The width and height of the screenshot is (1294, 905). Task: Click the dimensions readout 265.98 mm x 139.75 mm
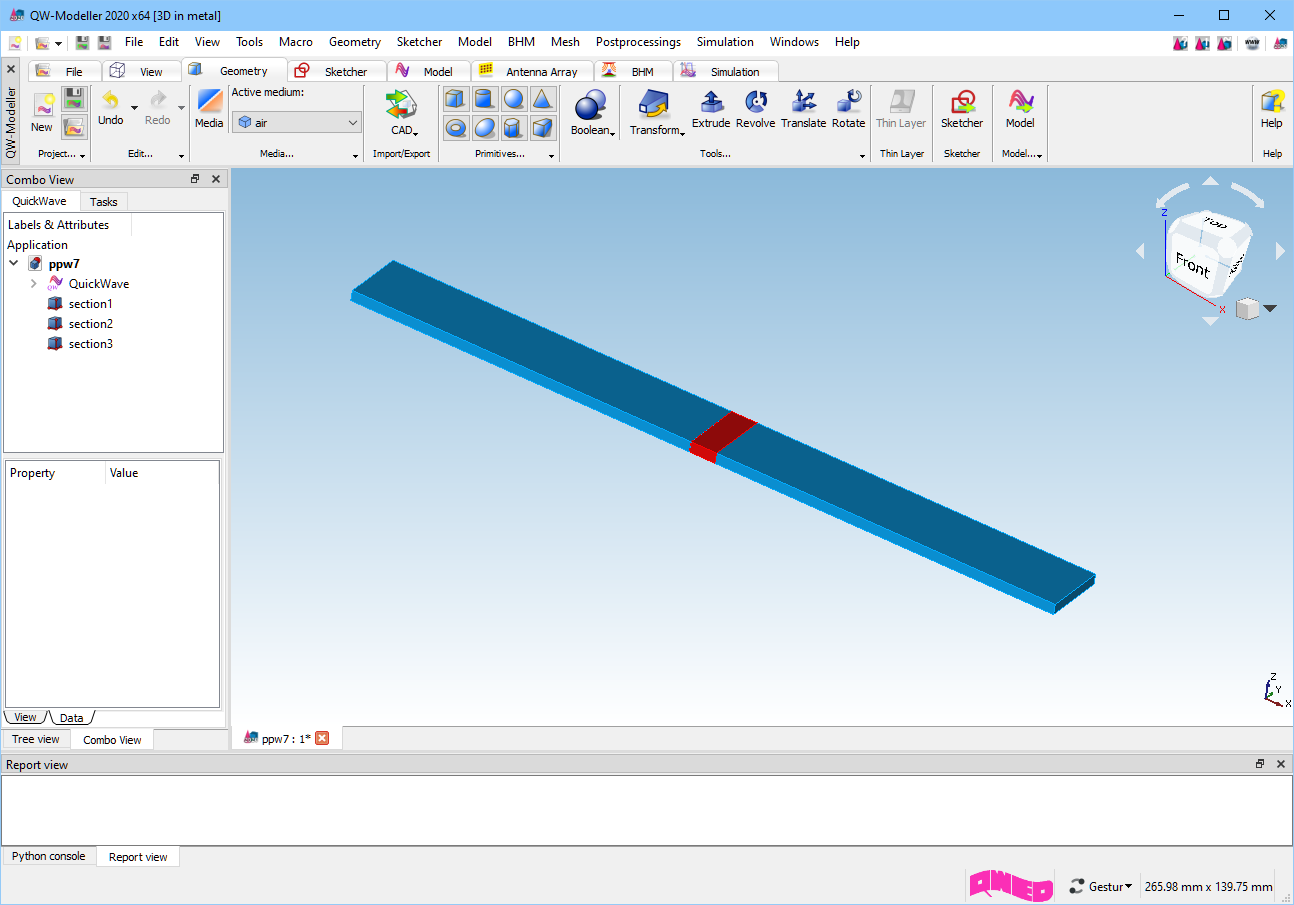coord(1209,886)
